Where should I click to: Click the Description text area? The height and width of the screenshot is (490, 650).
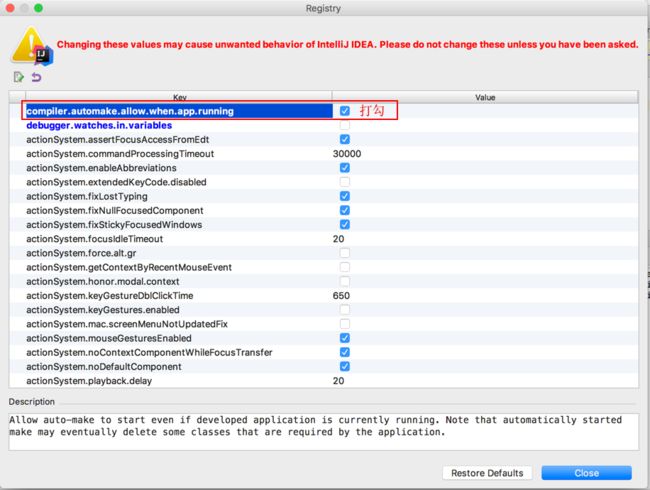(x=323, y=432)
